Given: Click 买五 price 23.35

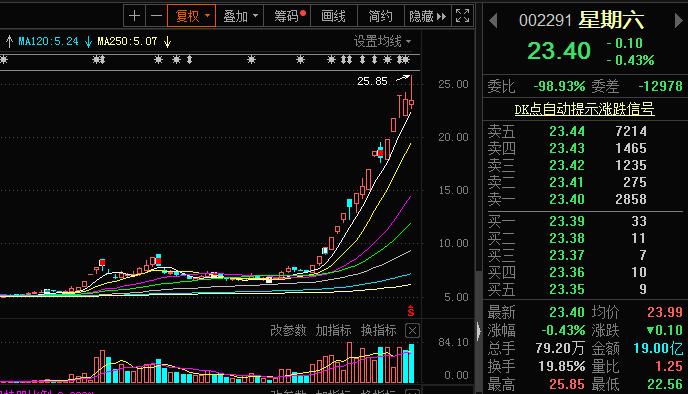Looking at the screenshot, I should 567,289.
